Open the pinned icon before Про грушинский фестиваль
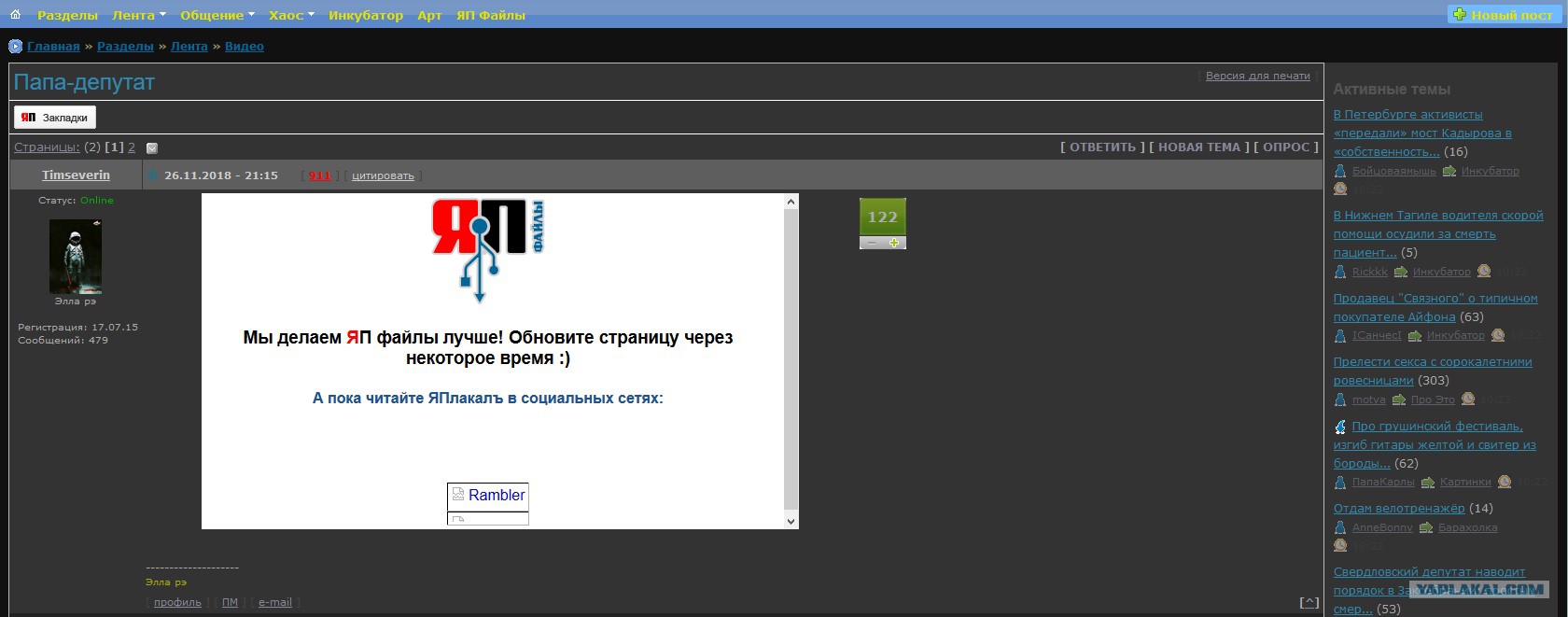 pyautogui.click(x=1340, y=427)
